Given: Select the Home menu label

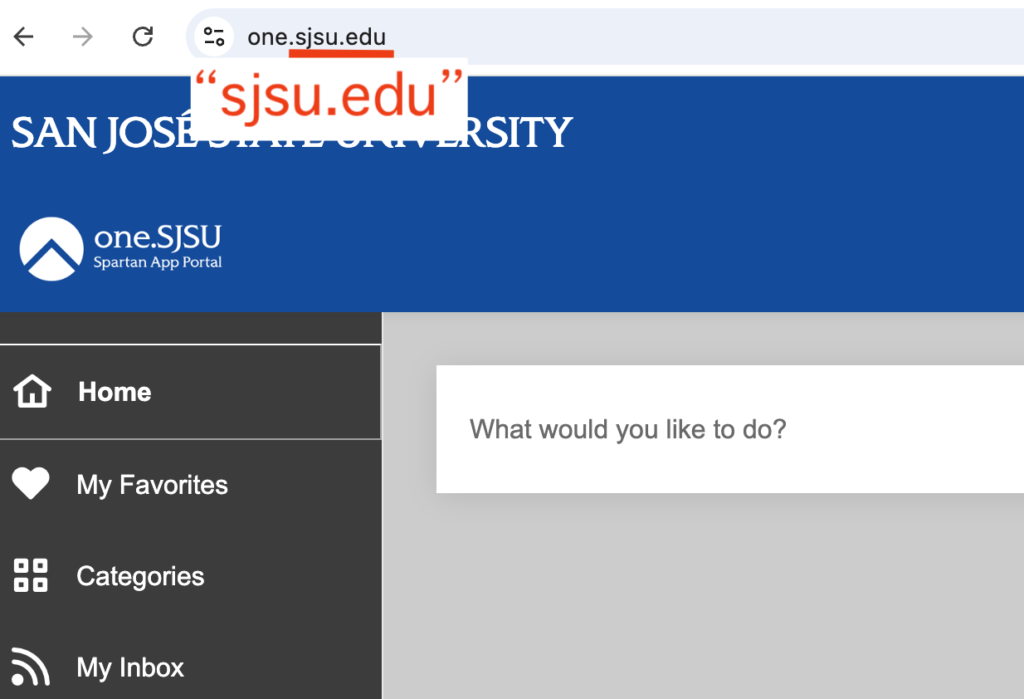Looking at the screenshot, I should (115, 392).
